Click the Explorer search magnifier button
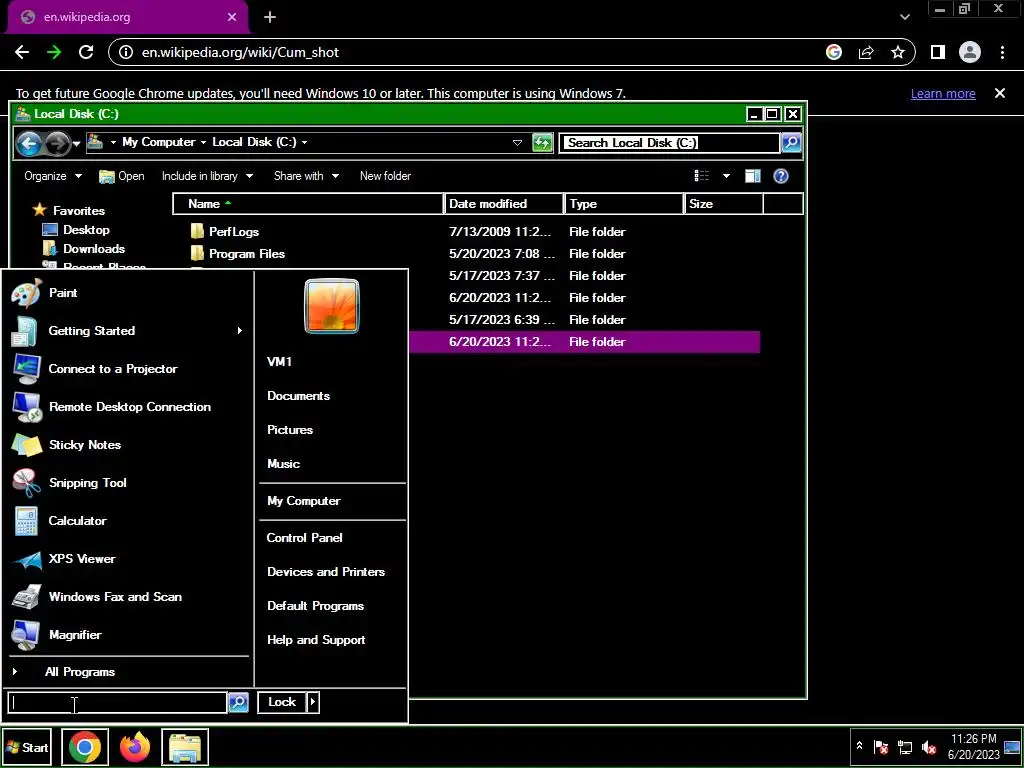Image resolution: width=1024 pixels, height=768 pixels. click(x=791, y=142)
